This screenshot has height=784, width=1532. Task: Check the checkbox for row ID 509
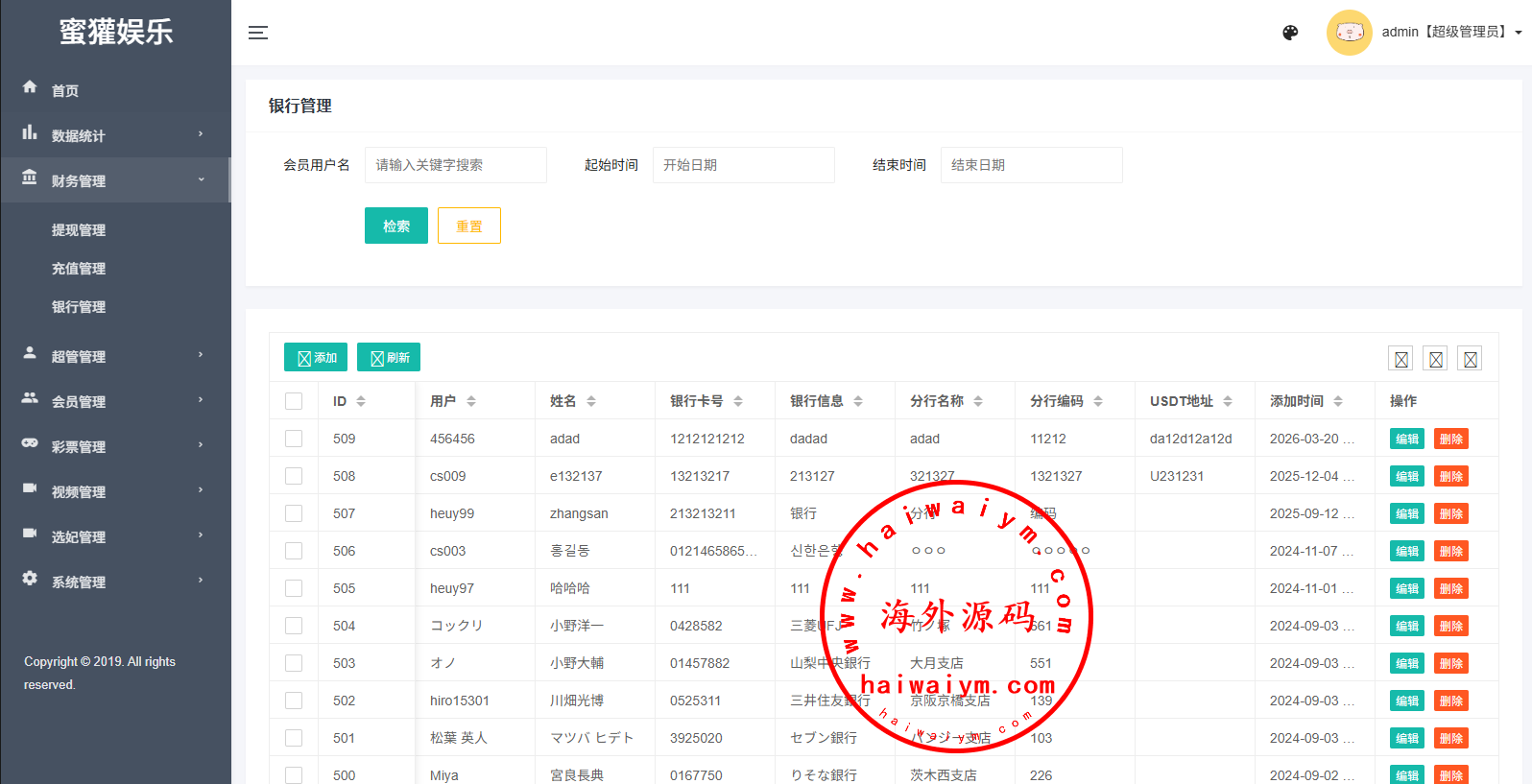tap(294, 439)
